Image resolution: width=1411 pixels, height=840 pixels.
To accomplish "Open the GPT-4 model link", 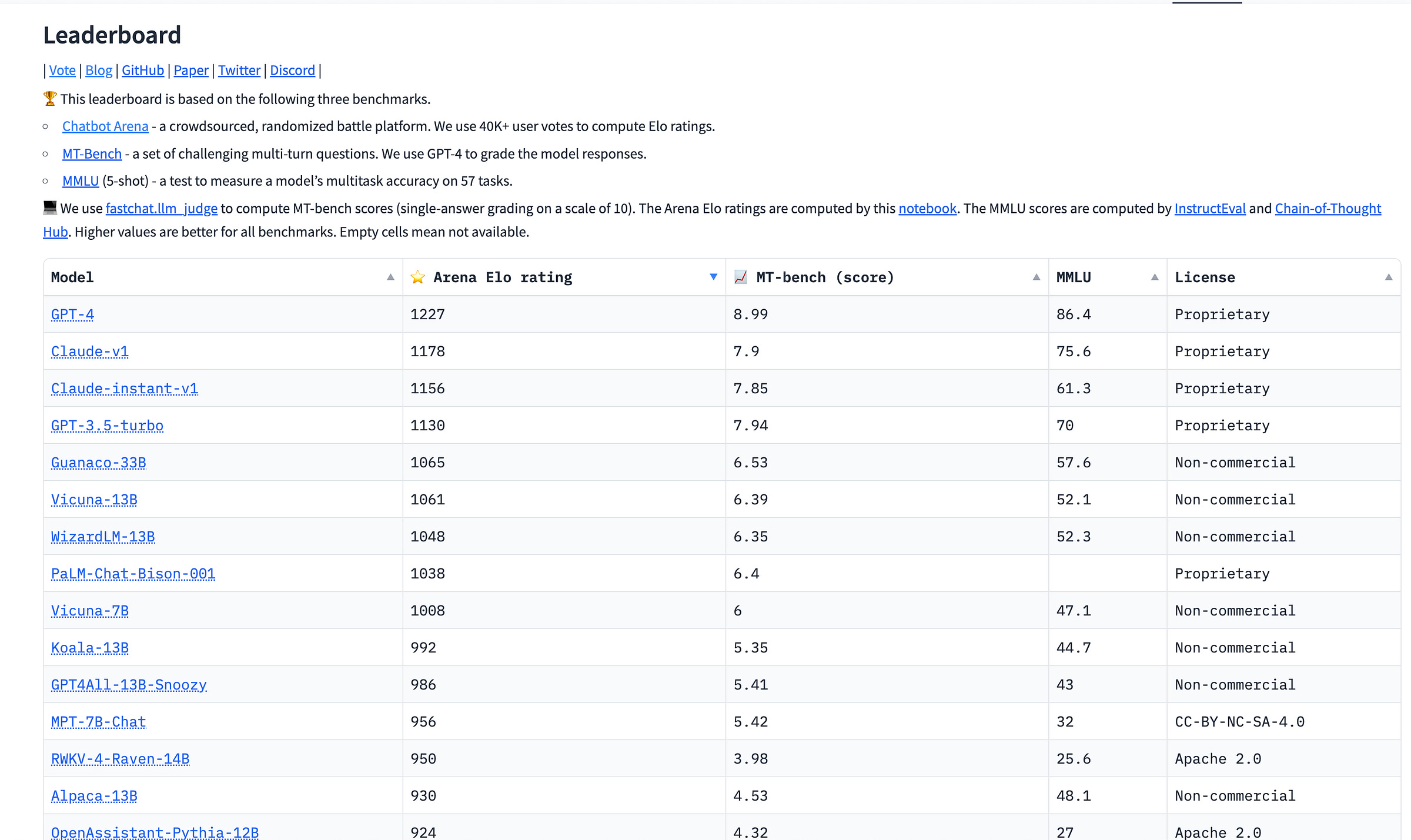I will coord(72,314).
